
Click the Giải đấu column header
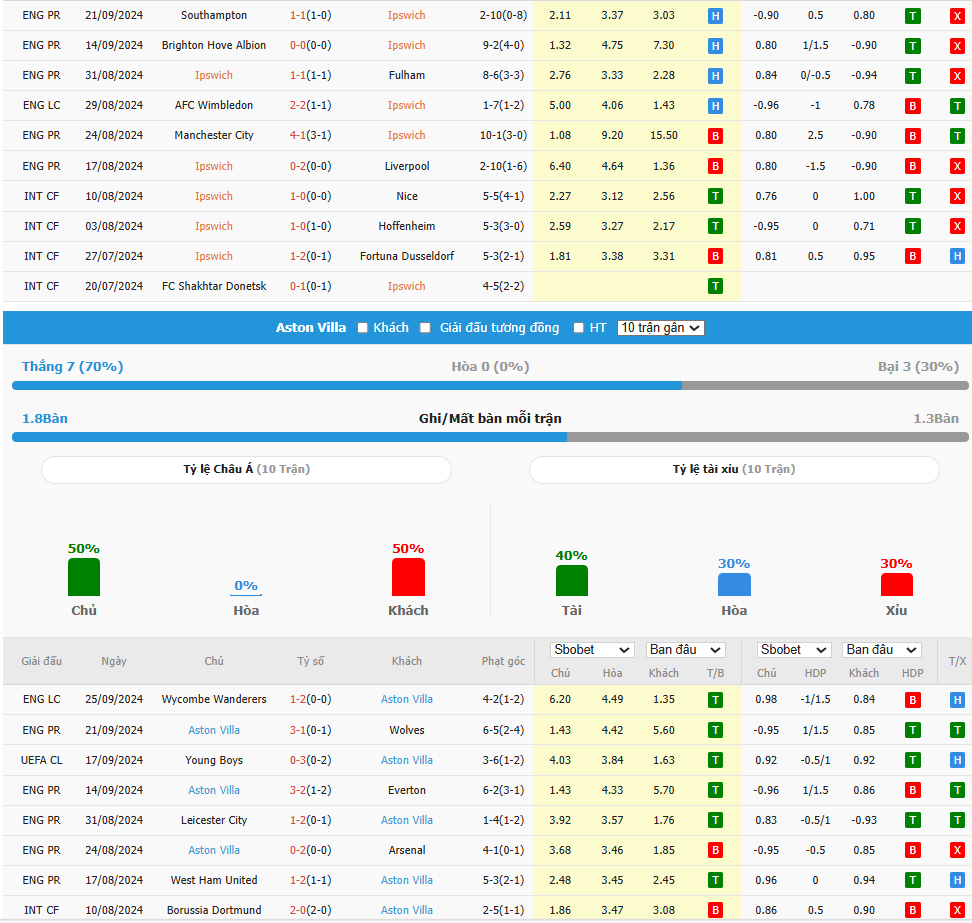[x=42, y=661]
